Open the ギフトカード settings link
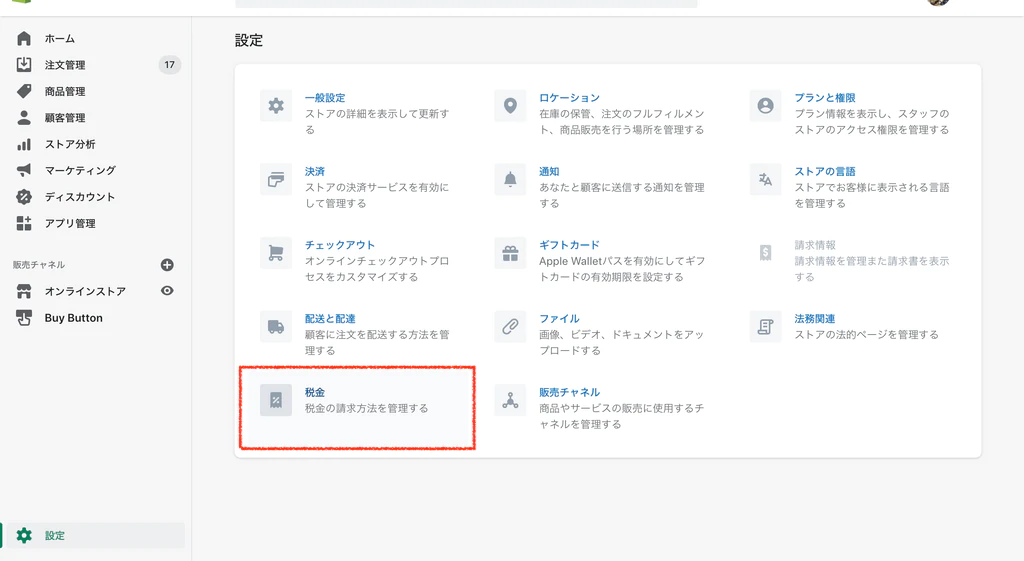The image size is (1024, 561). tap(569, 245)
